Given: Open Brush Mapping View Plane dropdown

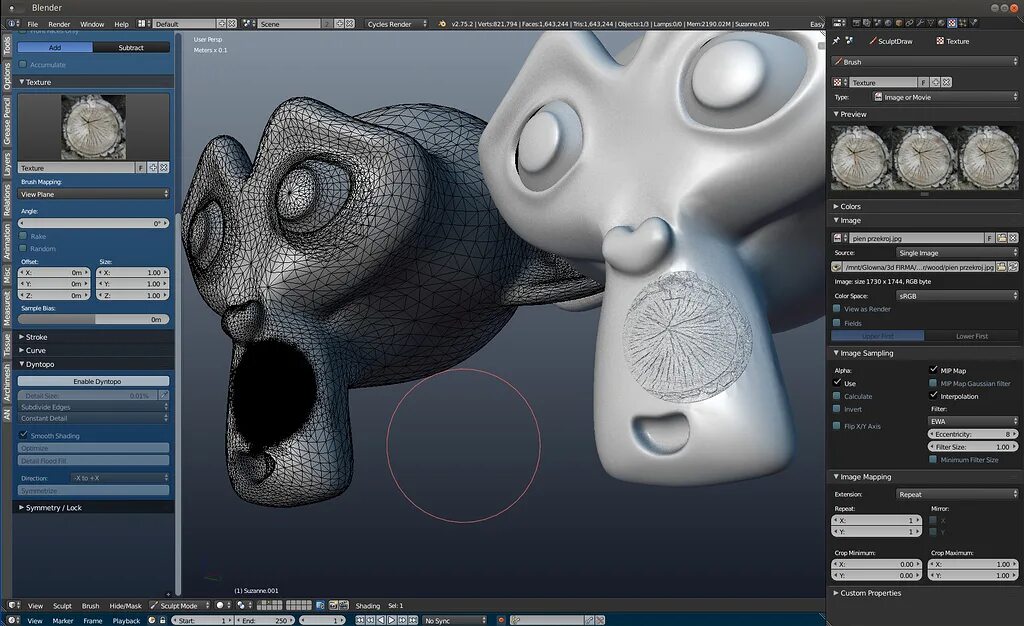Looking at the screenshot, I should point(93,194).
